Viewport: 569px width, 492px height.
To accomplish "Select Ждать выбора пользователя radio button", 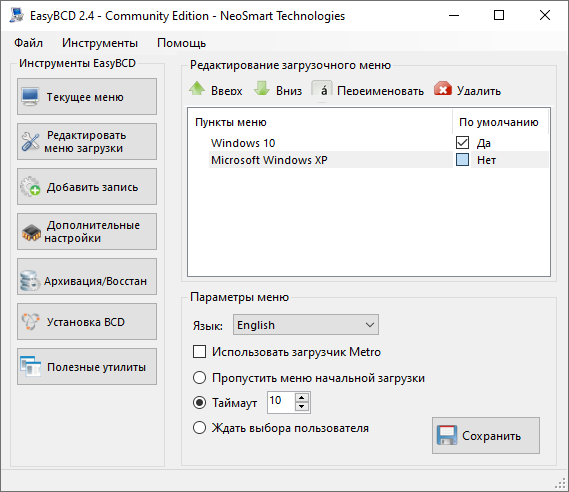I will 200,427.
